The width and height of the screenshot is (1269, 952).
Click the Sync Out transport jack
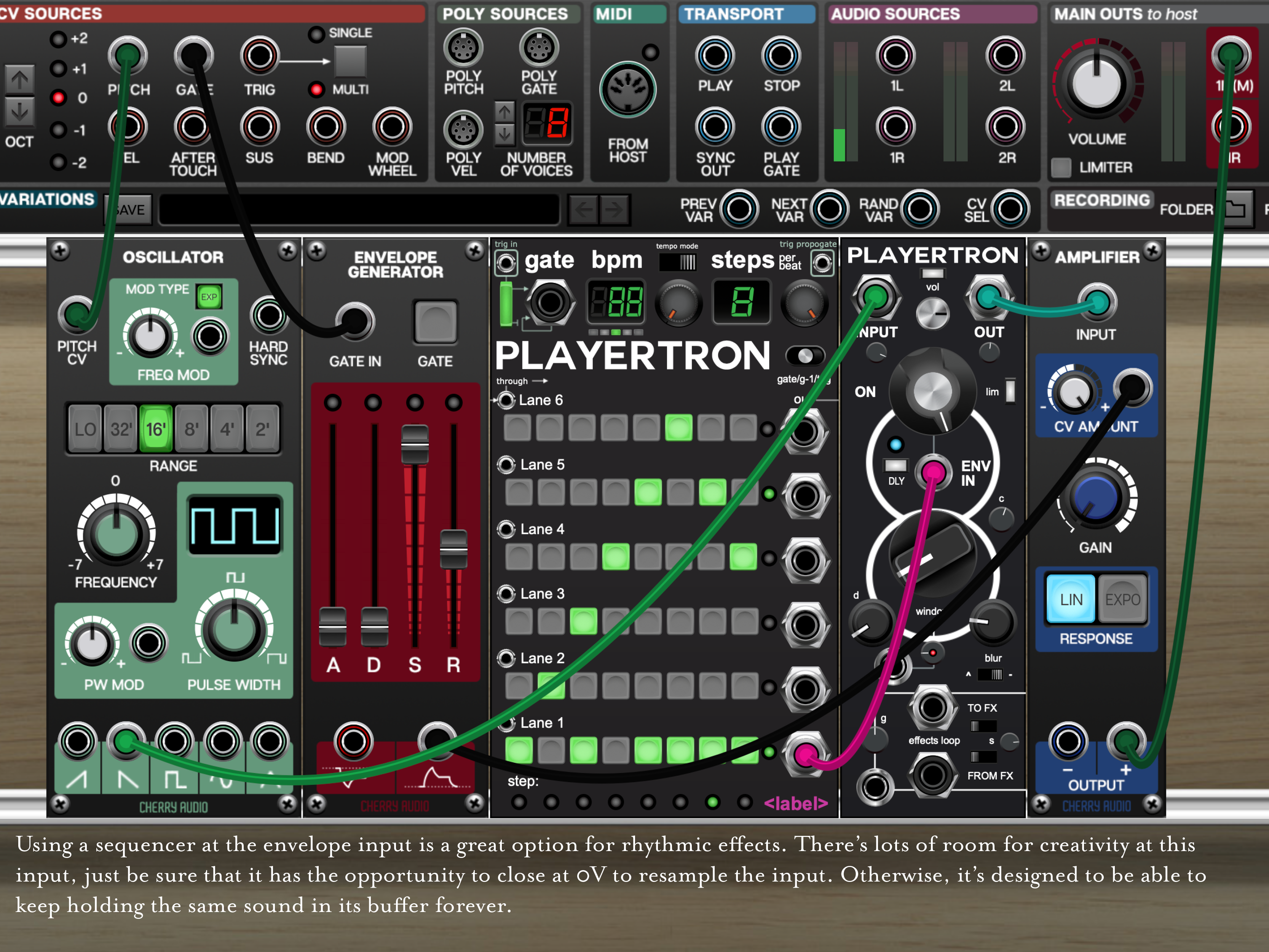tap(715, 128)
